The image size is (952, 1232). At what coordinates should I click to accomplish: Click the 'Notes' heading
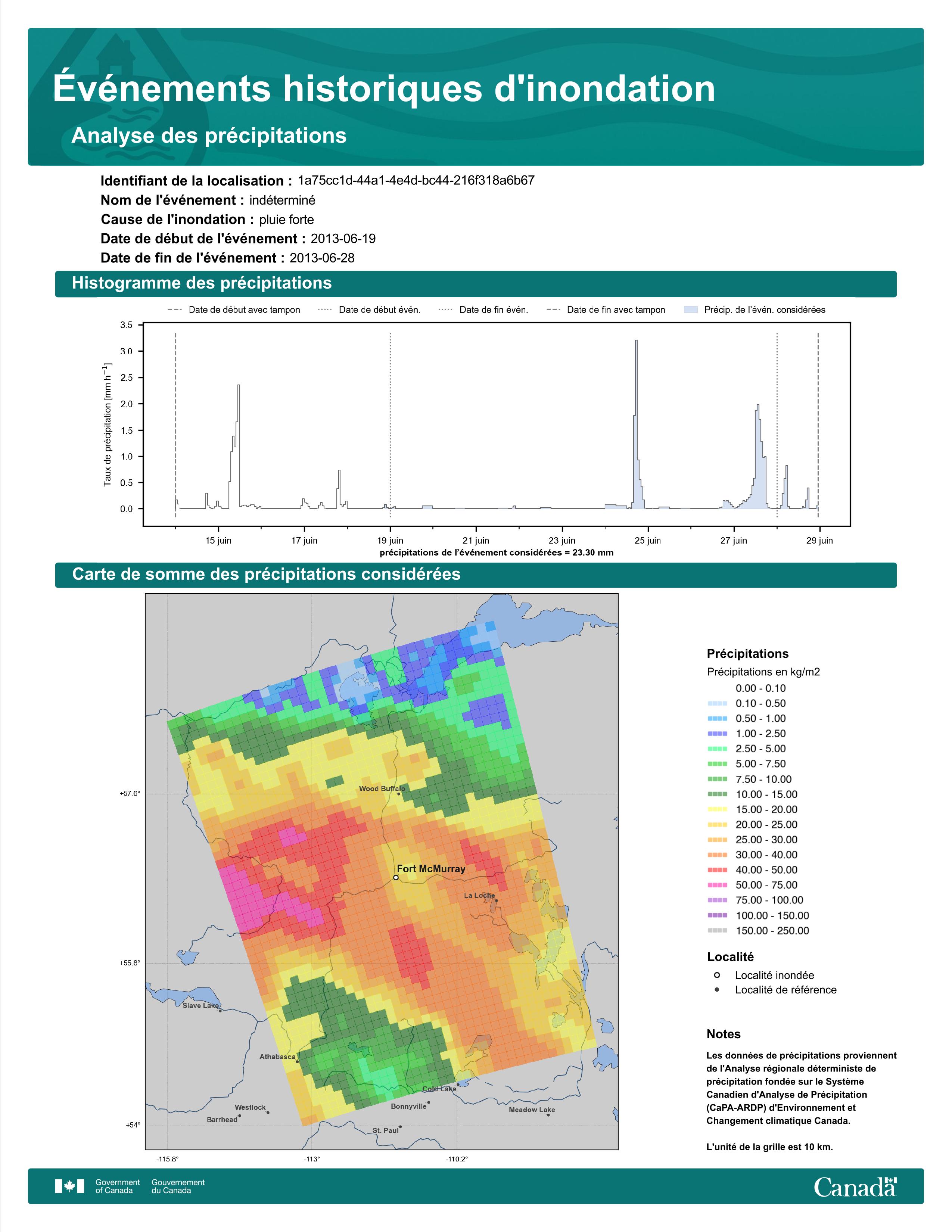724,1034
